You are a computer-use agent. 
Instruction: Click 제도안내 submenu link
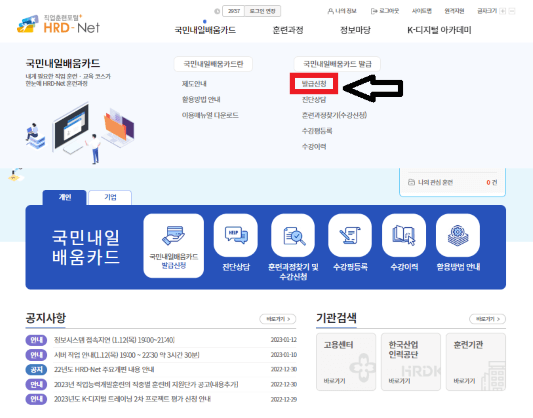194,84
